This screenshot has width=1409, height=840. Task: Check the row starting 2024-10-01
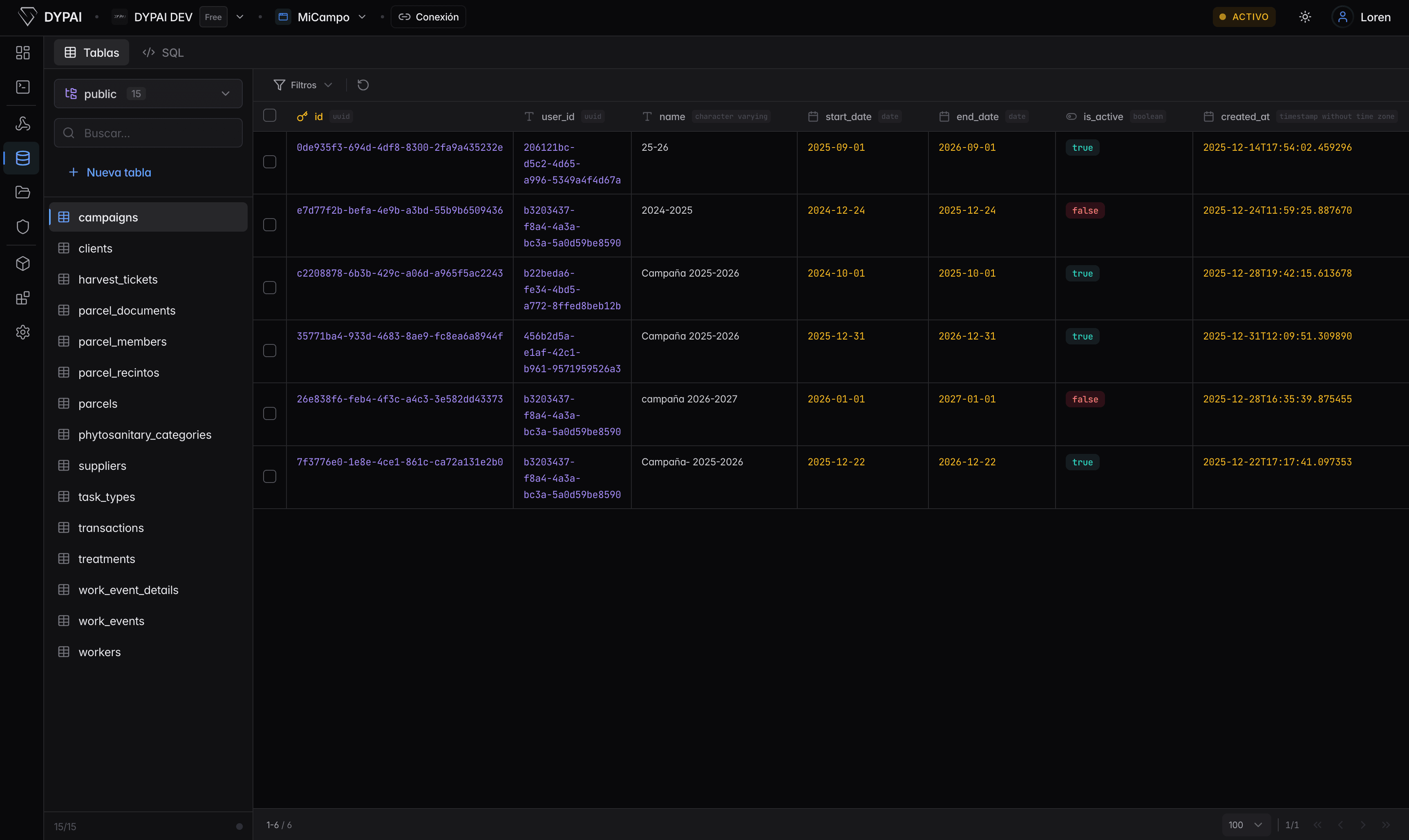click(270, 288)
